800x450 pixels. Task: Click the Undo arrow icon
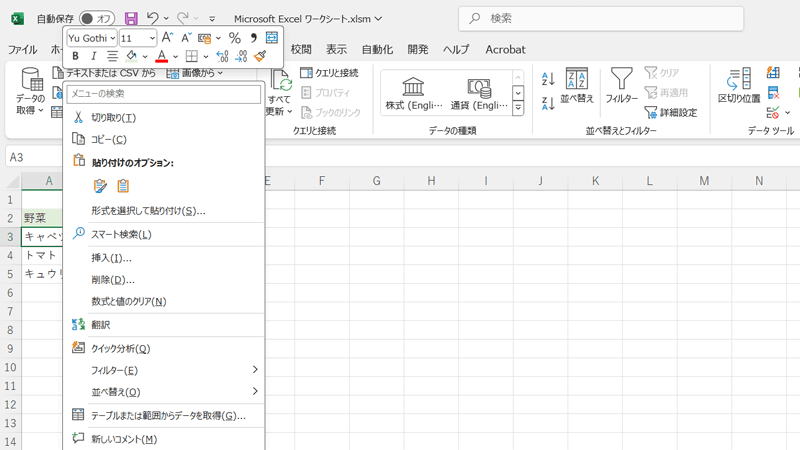[x=152, y=18]
